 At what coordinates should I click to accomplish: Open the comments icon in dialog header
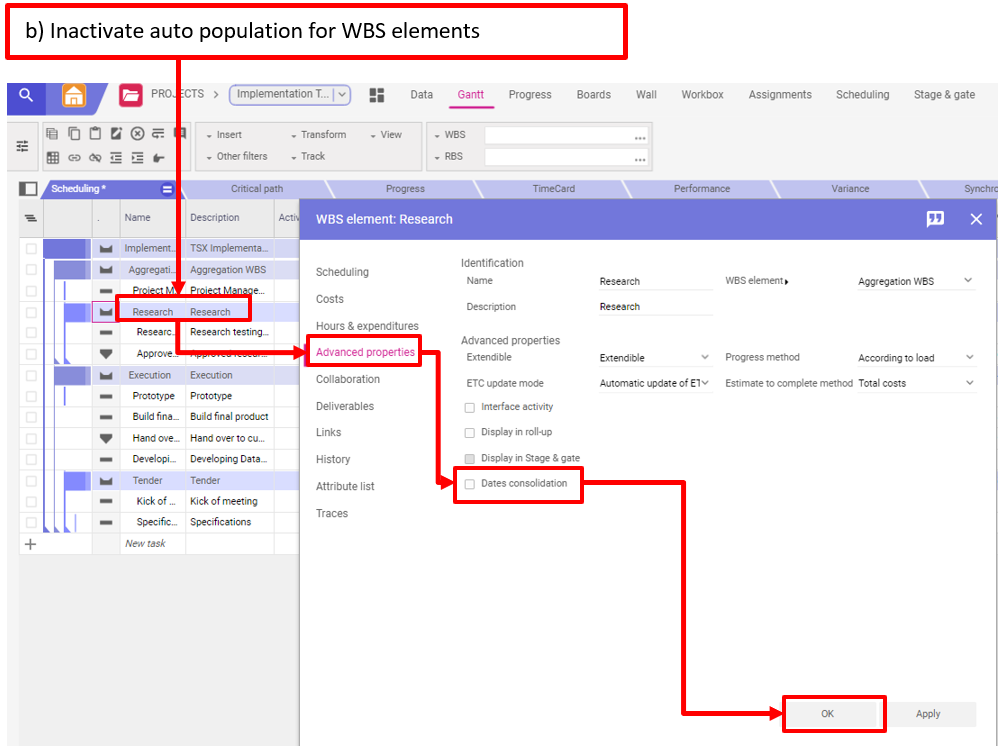coord(935,219)
